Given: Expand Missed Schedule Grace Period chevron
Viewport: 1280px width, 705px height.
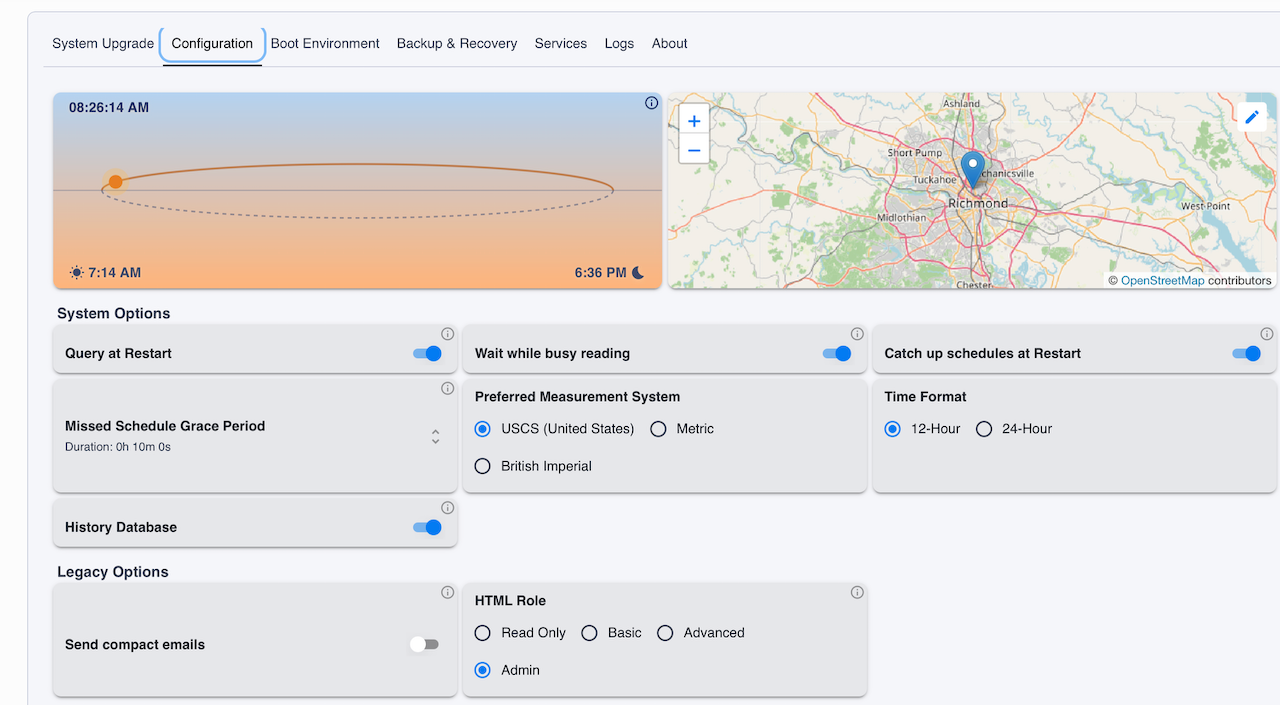Looking at the screenshot, I should 435,436.
